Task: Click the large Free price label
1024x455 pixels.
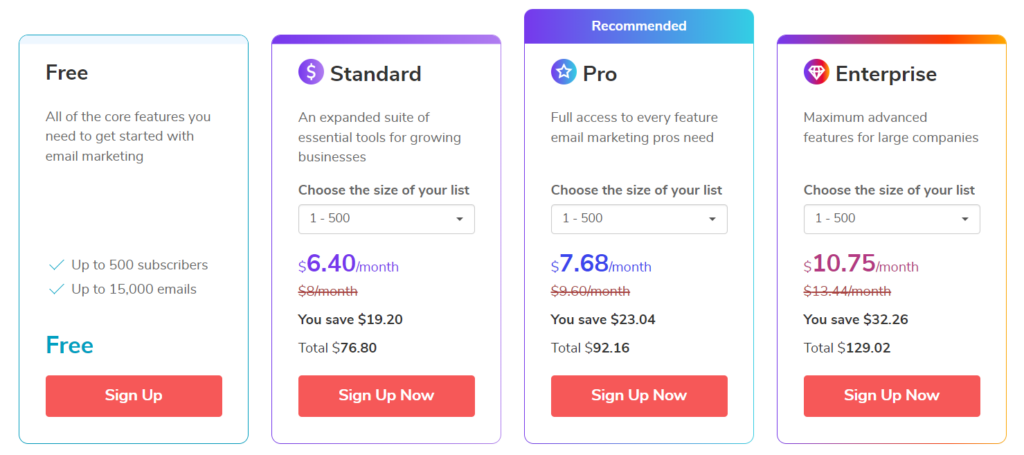Action: click(69, 345)
